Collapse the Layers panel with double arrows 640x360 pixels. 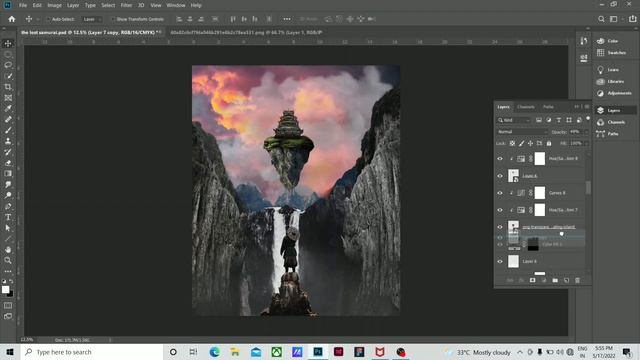[577, 107]
